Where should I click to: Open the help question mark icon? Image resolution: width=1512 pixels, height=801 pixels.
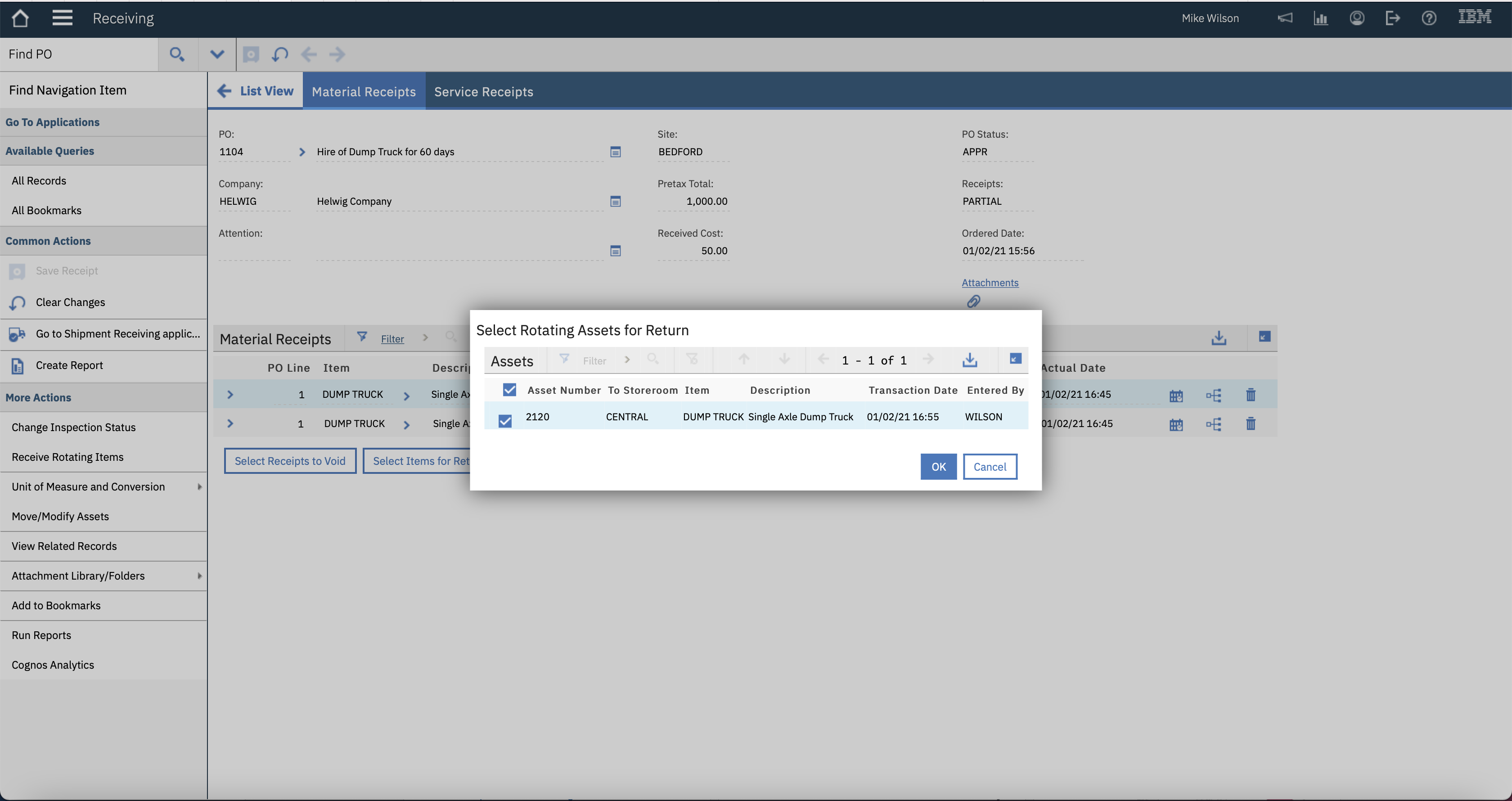tap(1428, 18)
